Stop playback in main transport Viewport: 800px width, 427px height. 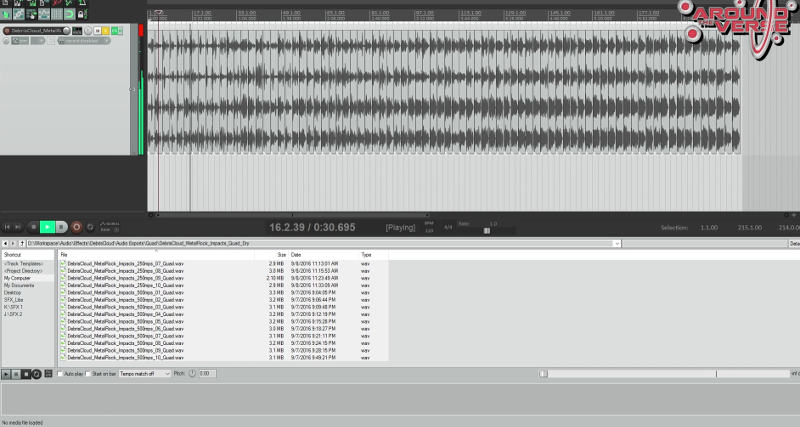point(34,227)
